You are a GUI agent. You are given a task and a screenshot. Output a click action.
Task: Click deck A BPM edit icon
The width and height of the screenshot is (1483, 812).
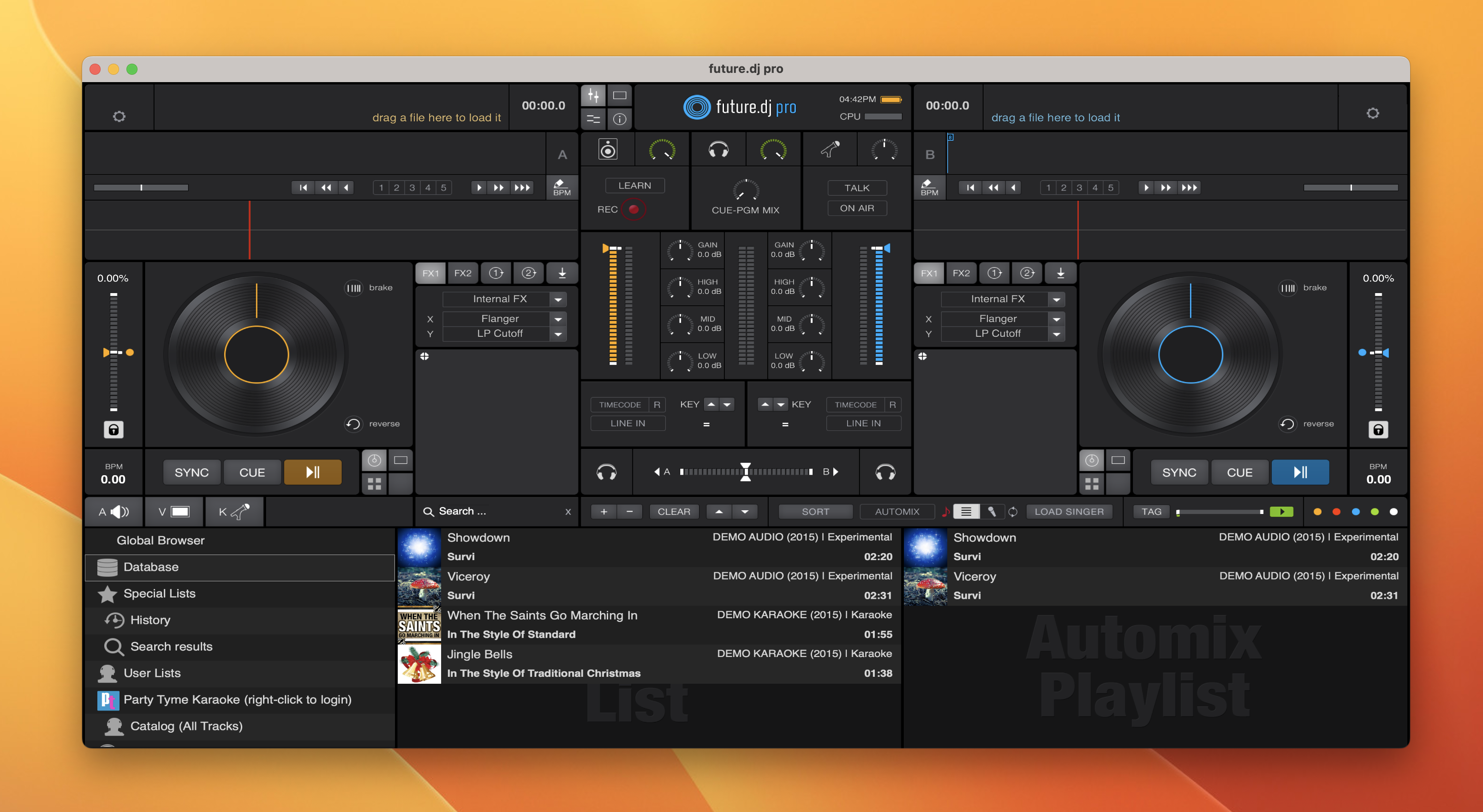[561, 187]
